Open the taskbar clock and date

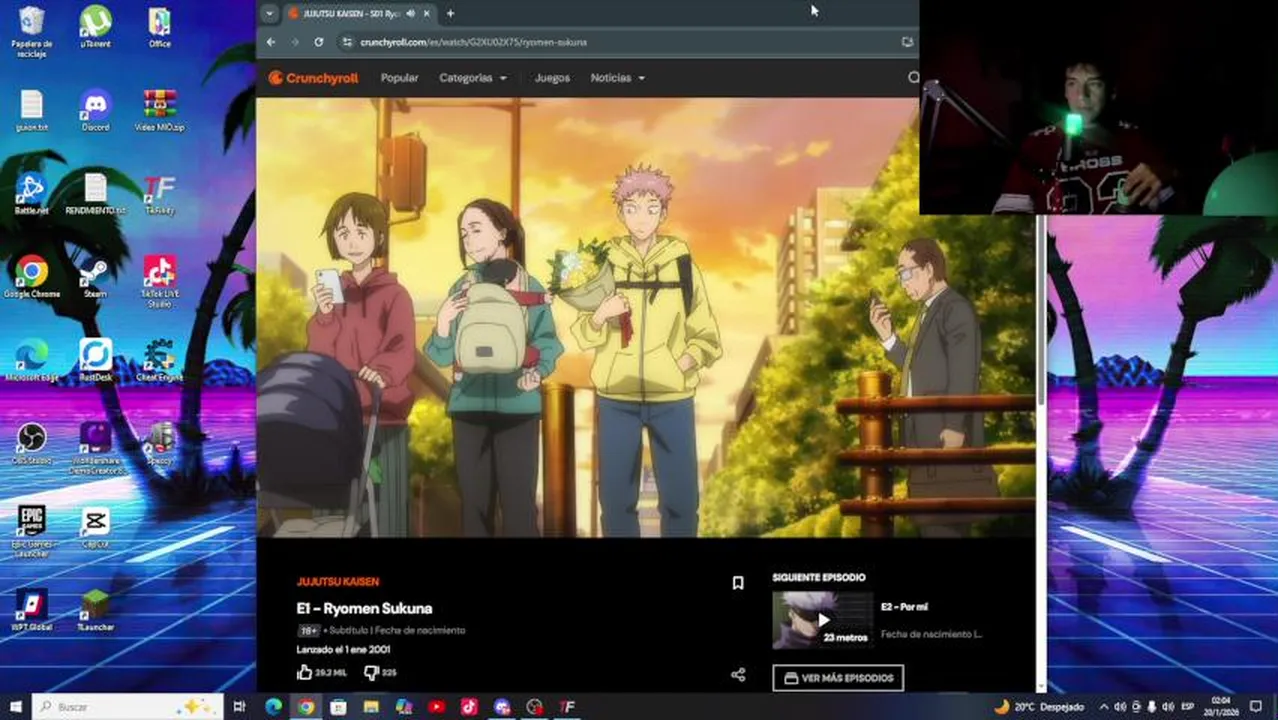pyautogui.click(x=1222, y=707)
